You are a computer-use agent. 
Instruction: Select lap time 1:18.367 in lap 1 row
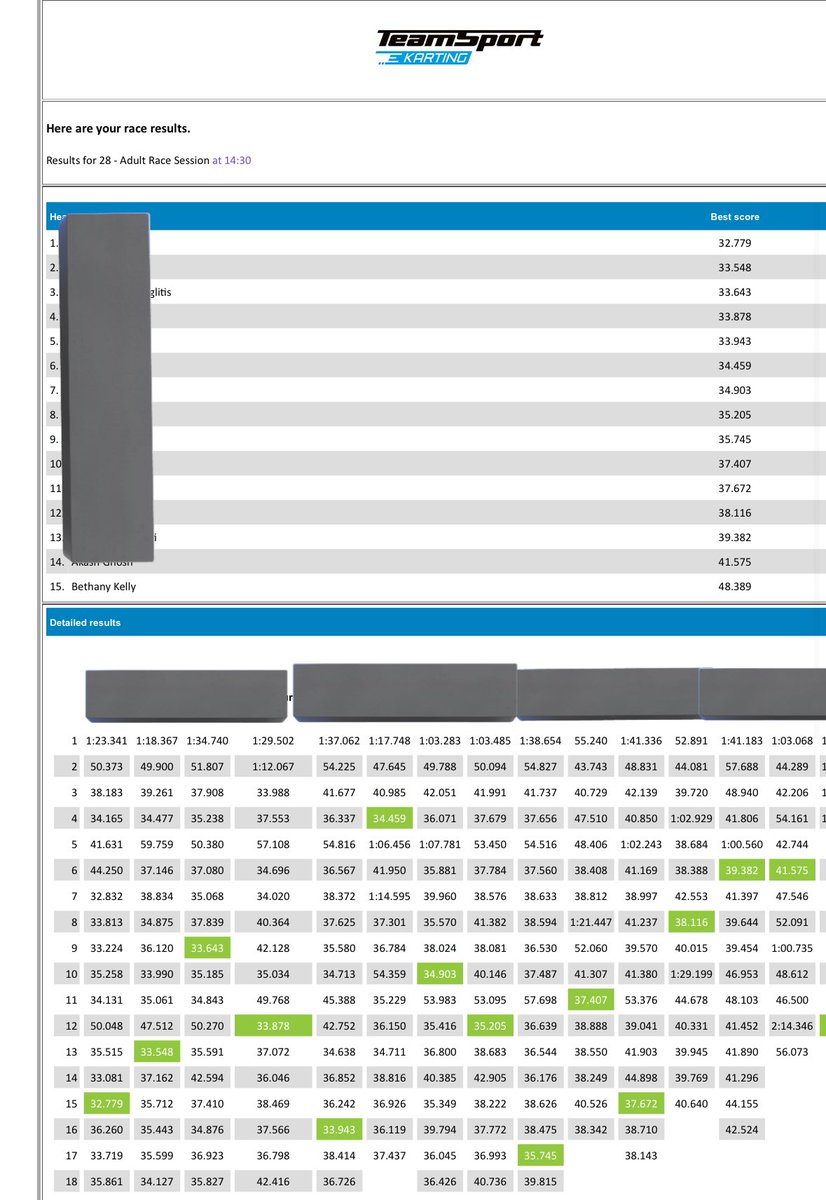pos(155,741)
